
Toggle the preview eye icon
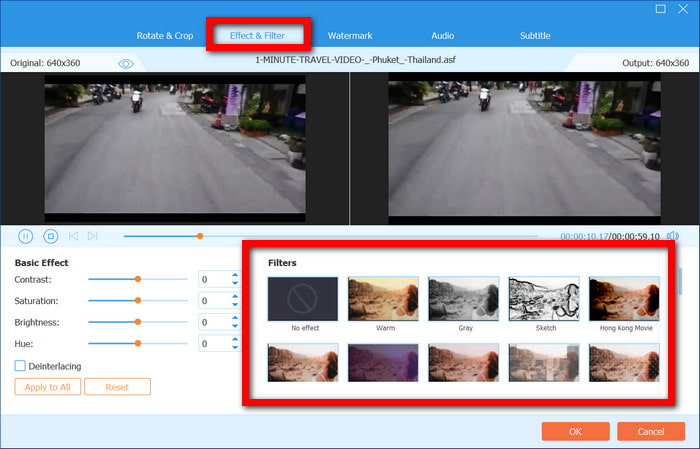pyautogui.click(x=126, y=63)
